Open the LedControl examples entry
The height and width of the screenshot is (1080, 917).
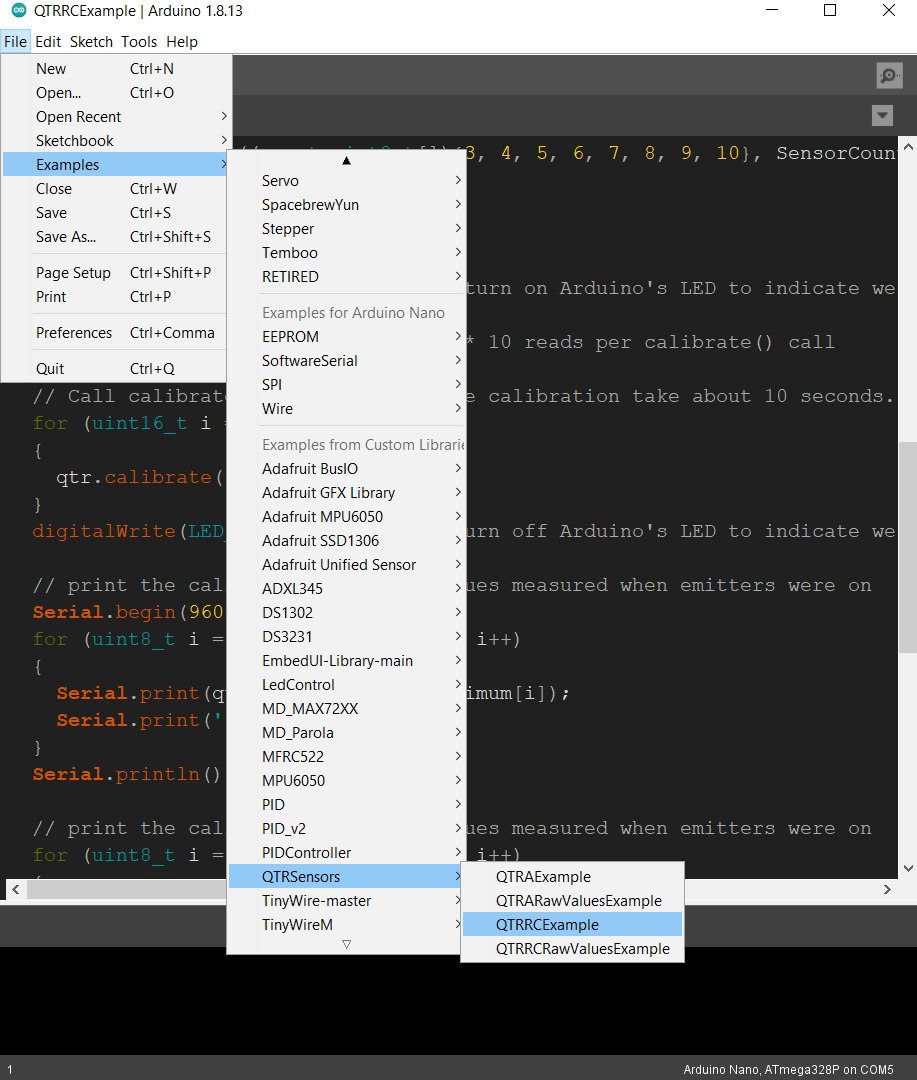click(347, 685)
